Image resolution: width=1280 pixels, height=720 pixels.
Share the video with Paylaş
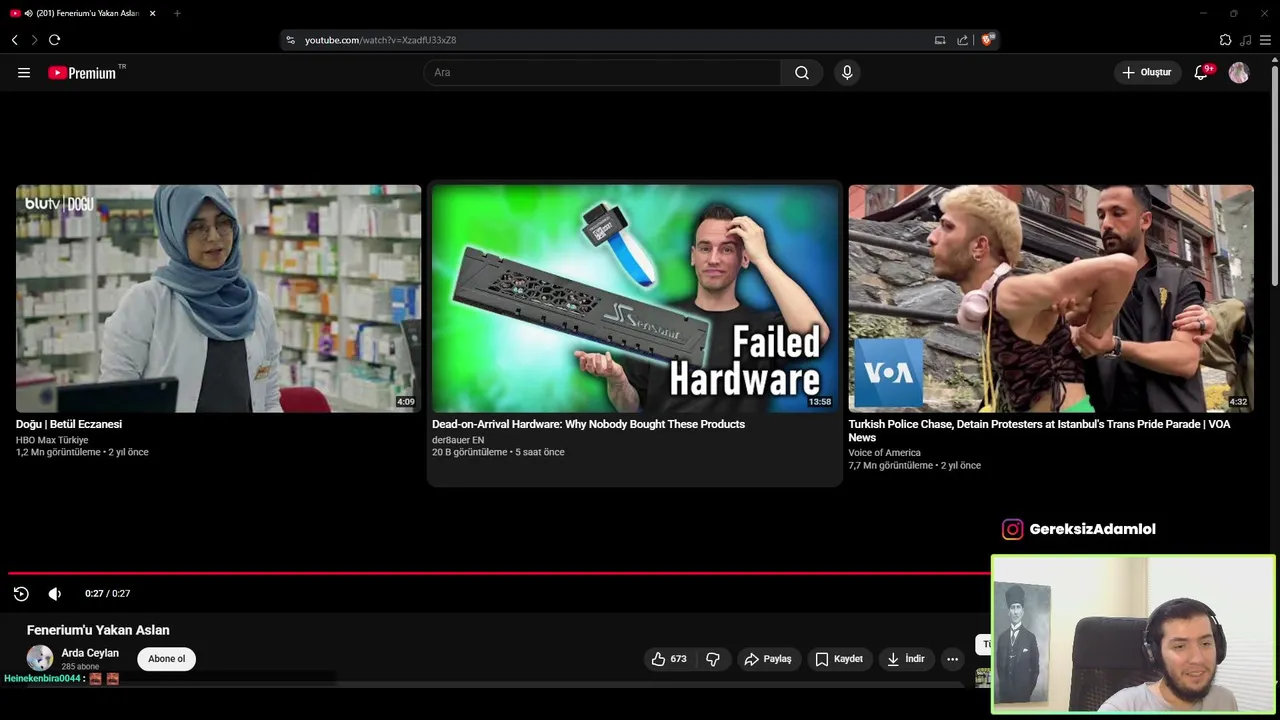[768, 659]
